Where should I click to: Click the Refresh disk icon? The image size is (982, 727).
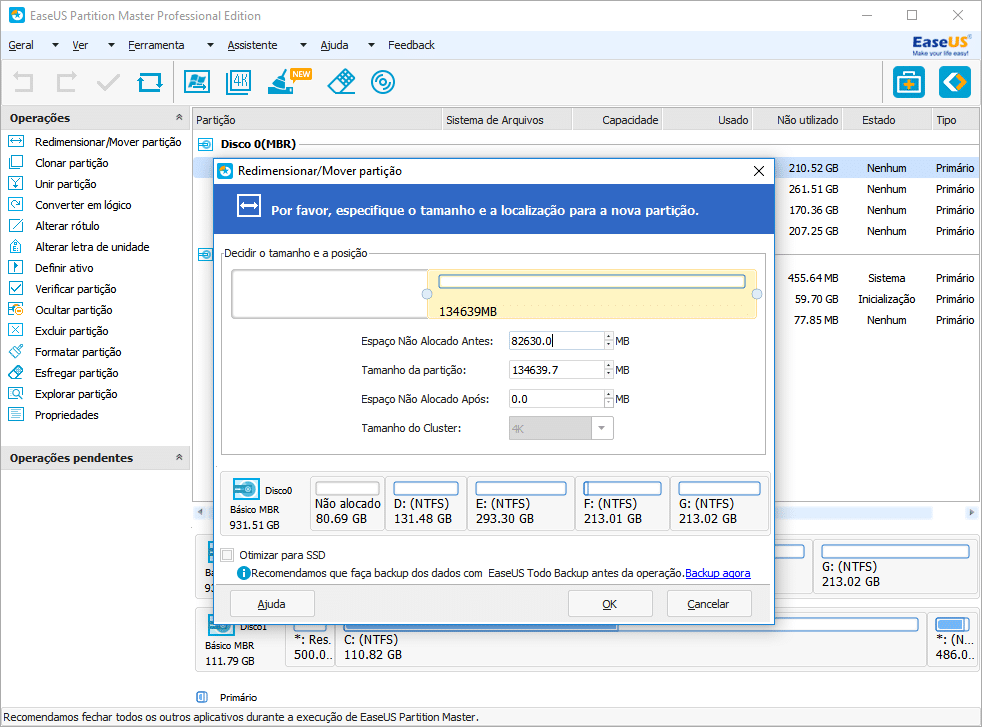point(150,82)
